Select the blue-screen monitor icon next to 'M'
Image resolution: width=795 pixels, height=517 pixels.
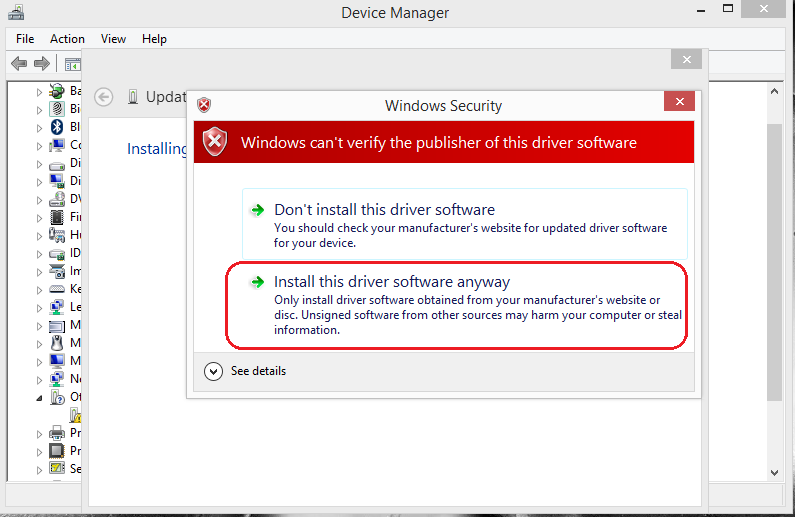point(57,361)
